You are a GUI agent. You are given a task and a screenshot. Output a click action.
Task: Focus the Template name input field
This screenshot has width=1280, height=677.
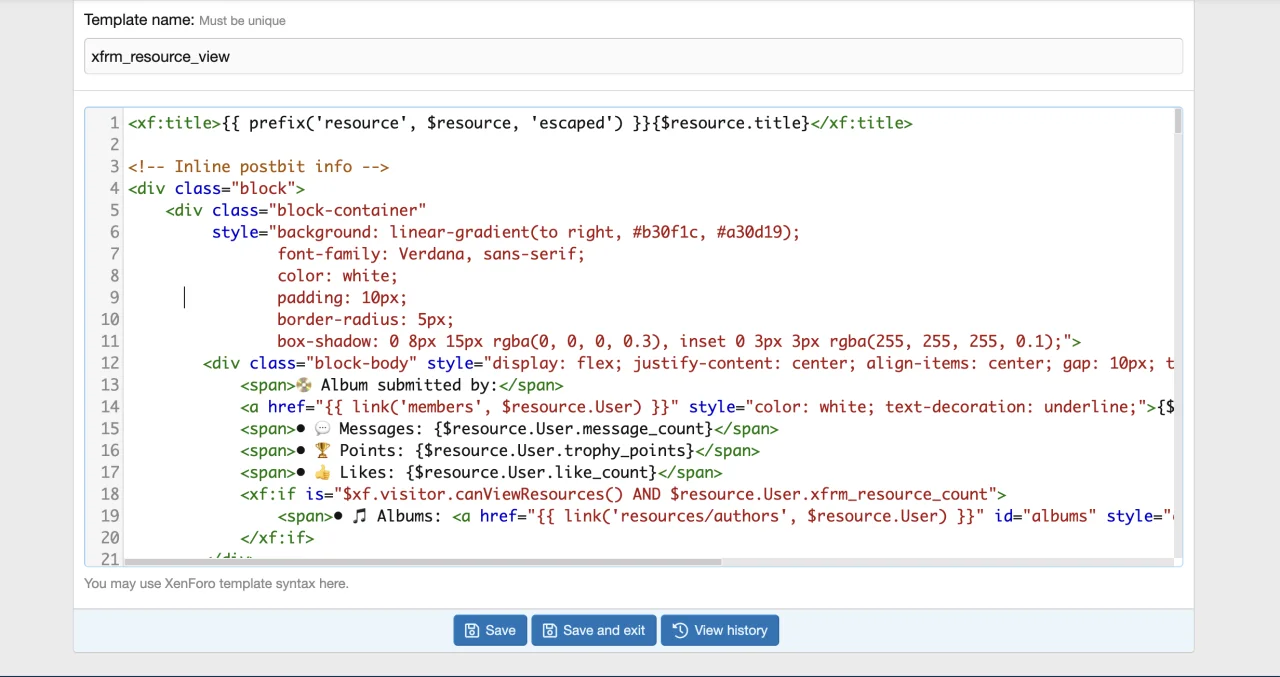pos(633,56)
